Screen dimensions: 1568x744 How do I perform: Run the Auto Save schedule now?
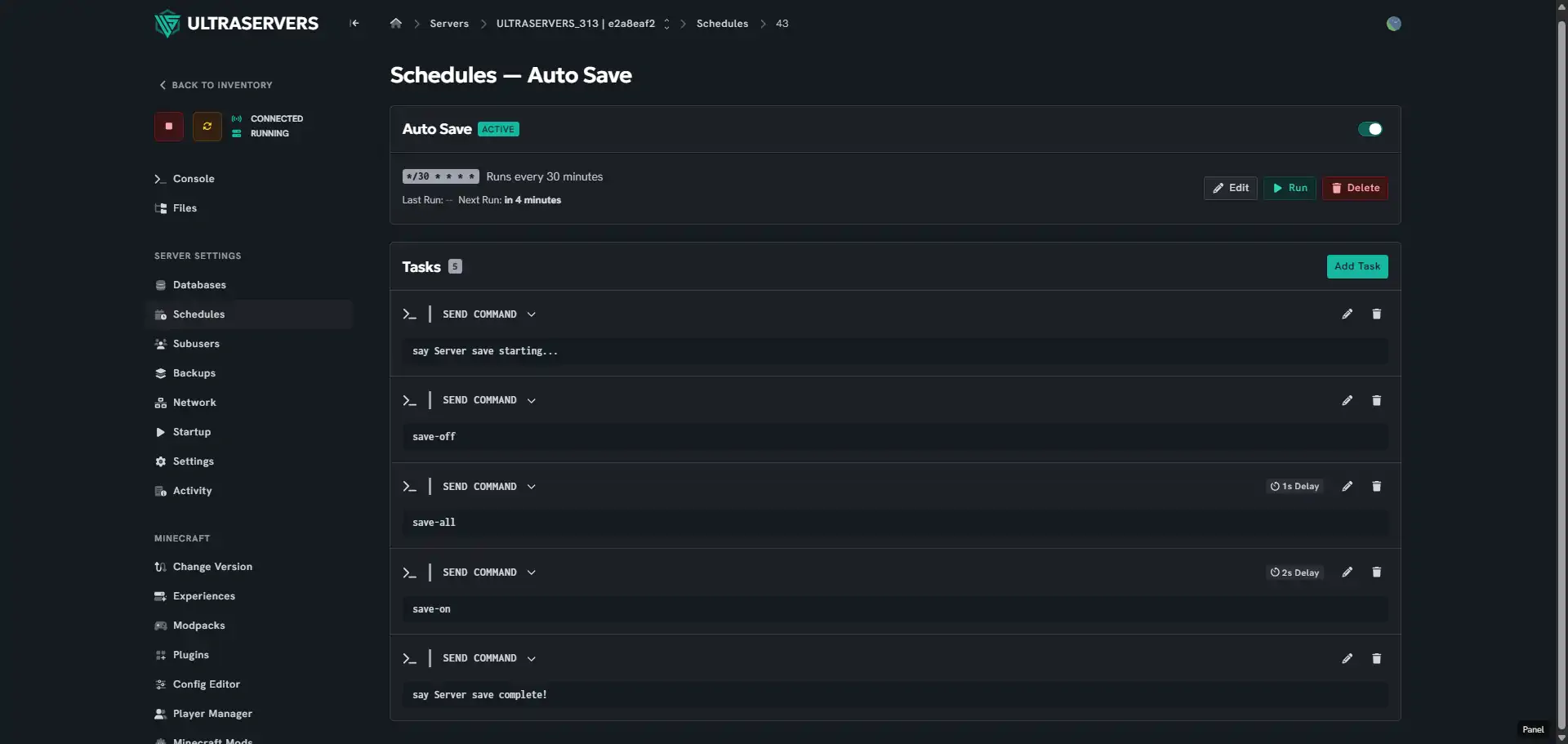click(x=1290, y=188)
